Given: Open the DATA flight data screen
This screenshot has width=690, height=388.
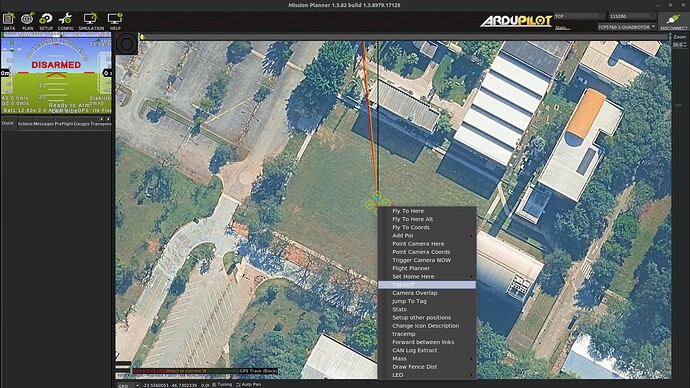Looking at the screenshot, I should (9, 21).
